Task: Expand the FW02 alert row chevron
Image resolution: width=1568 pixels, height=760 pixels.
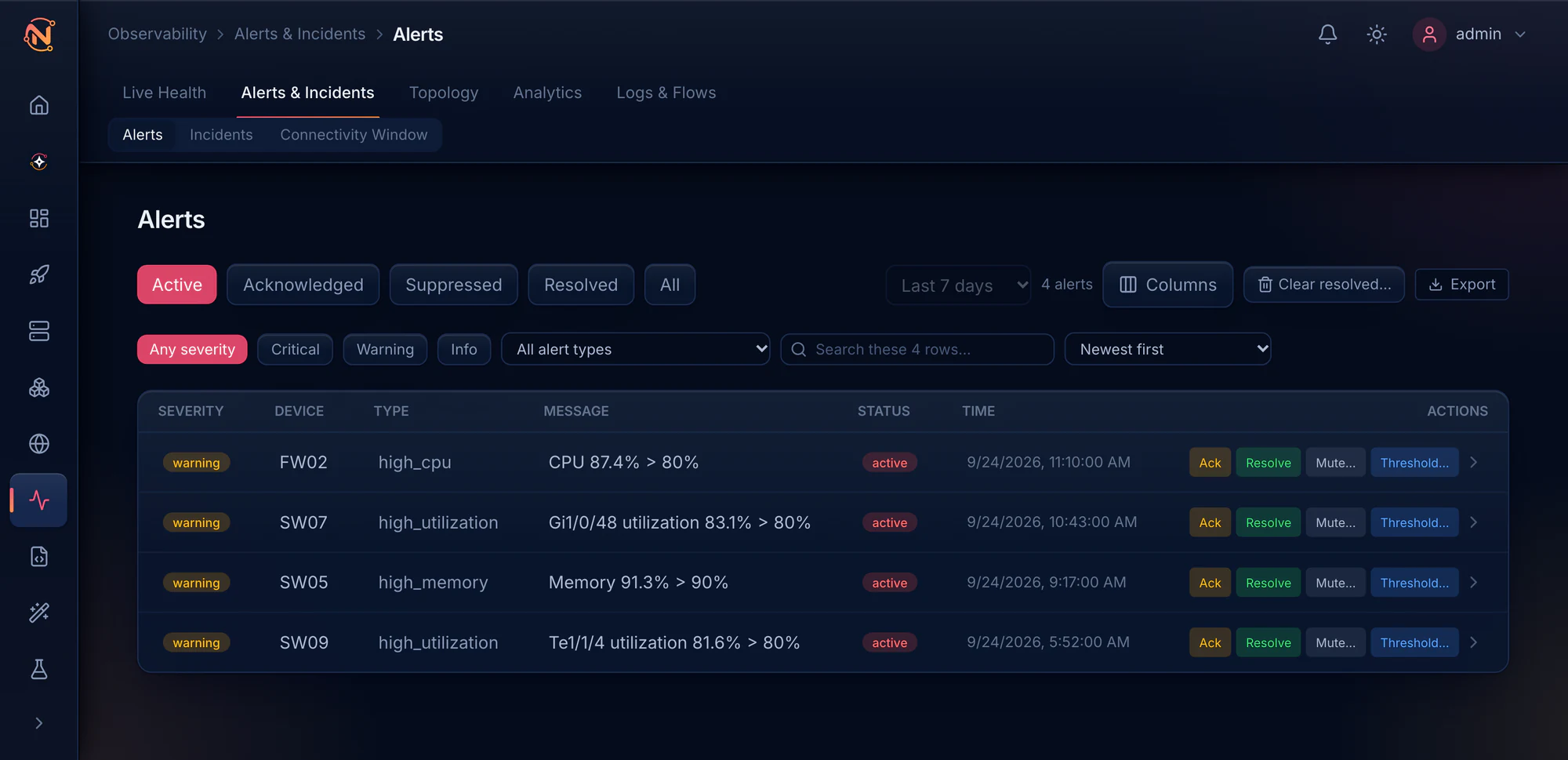Action: click(1474, 463)
